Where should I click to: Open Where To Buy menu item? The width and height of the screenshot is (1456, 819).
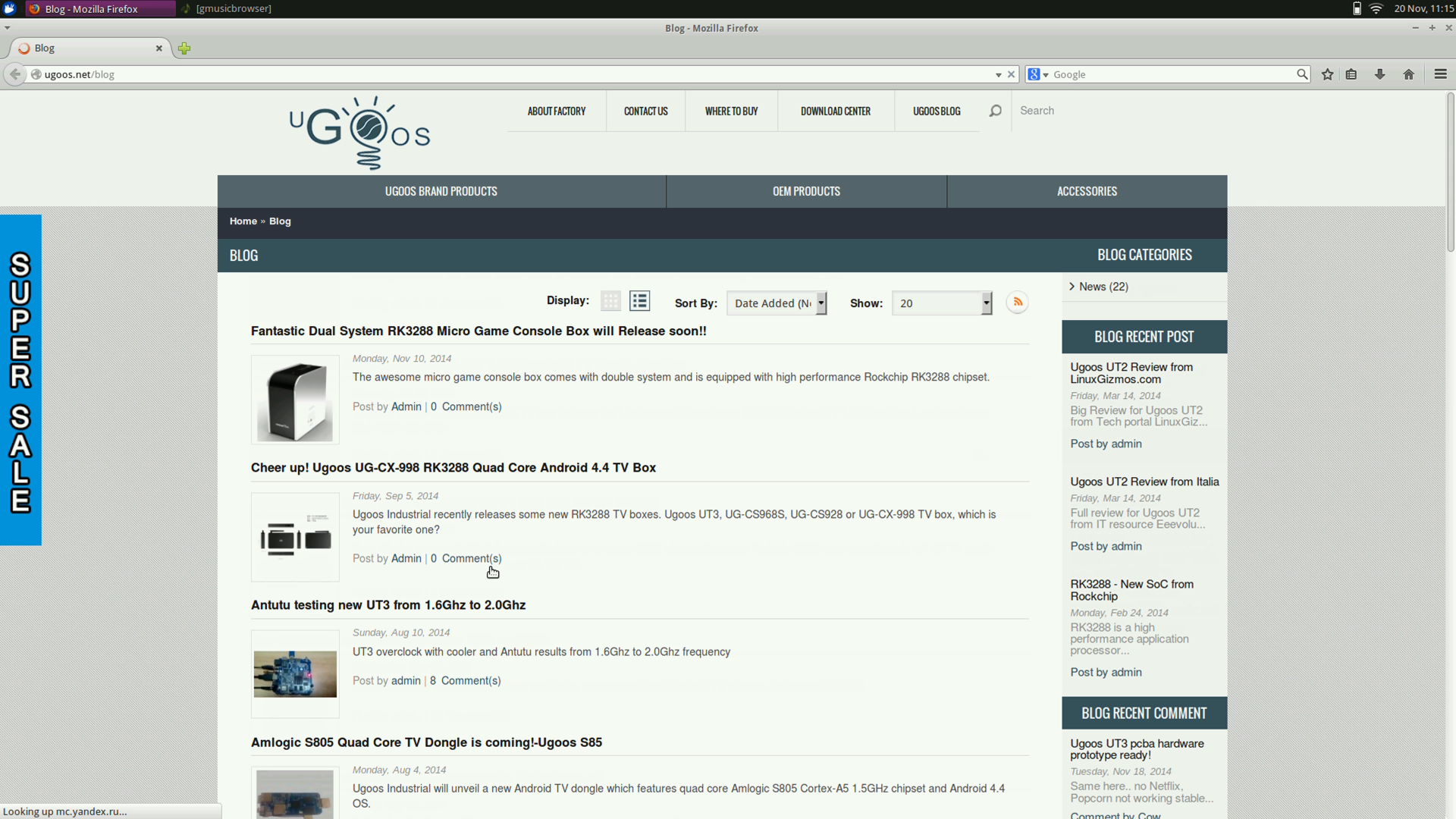(732, 111)
